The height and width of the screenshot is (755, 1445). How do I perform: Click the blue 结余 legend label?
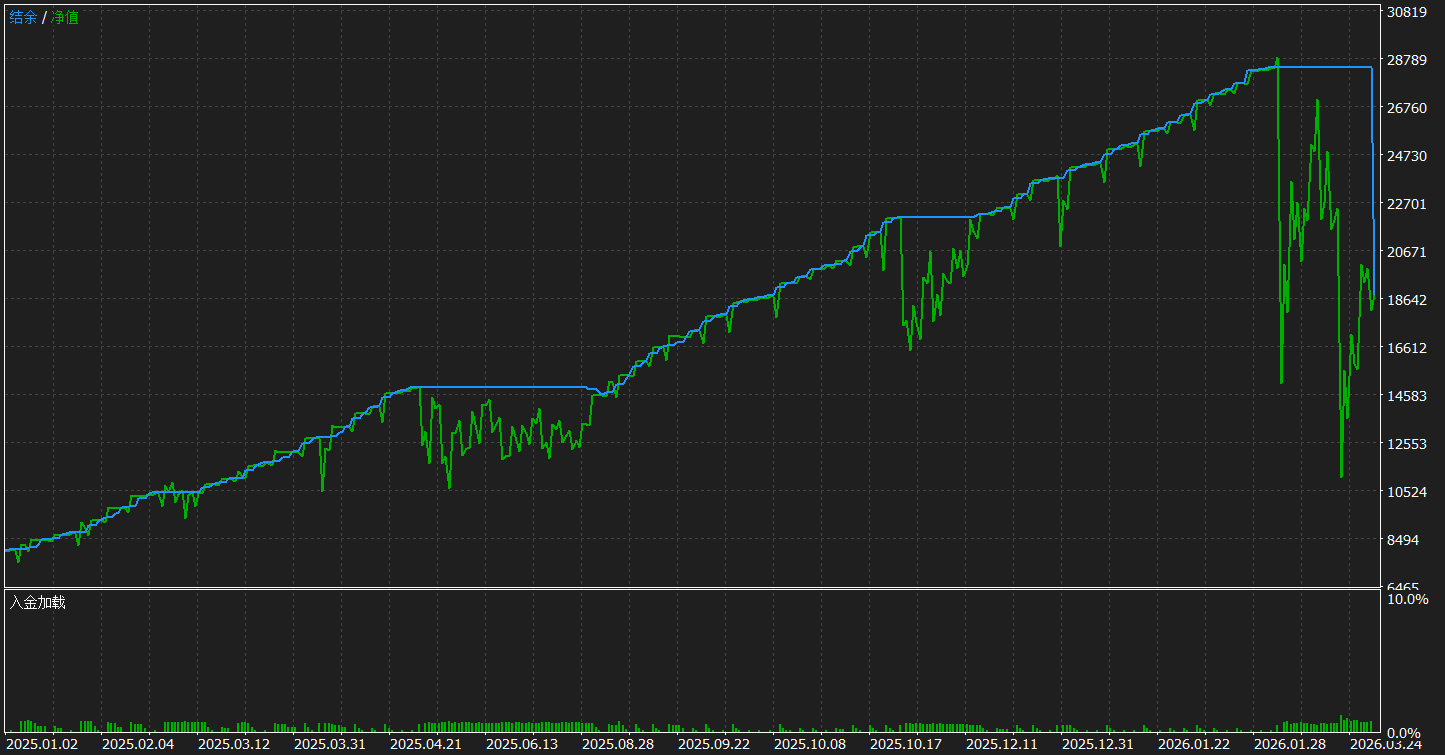click(23, 17)
